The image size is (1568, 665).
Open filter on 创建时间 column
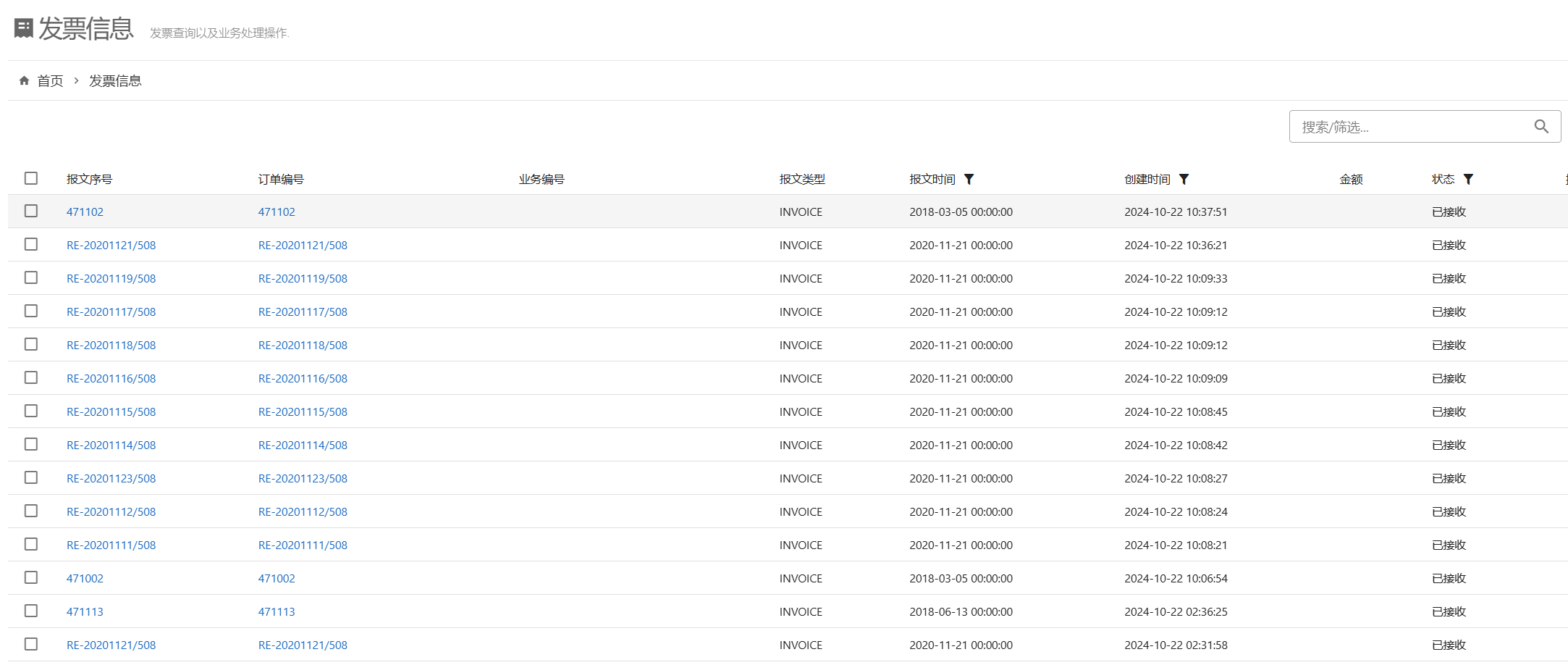pyautogui.click(x=1184, y=179)
